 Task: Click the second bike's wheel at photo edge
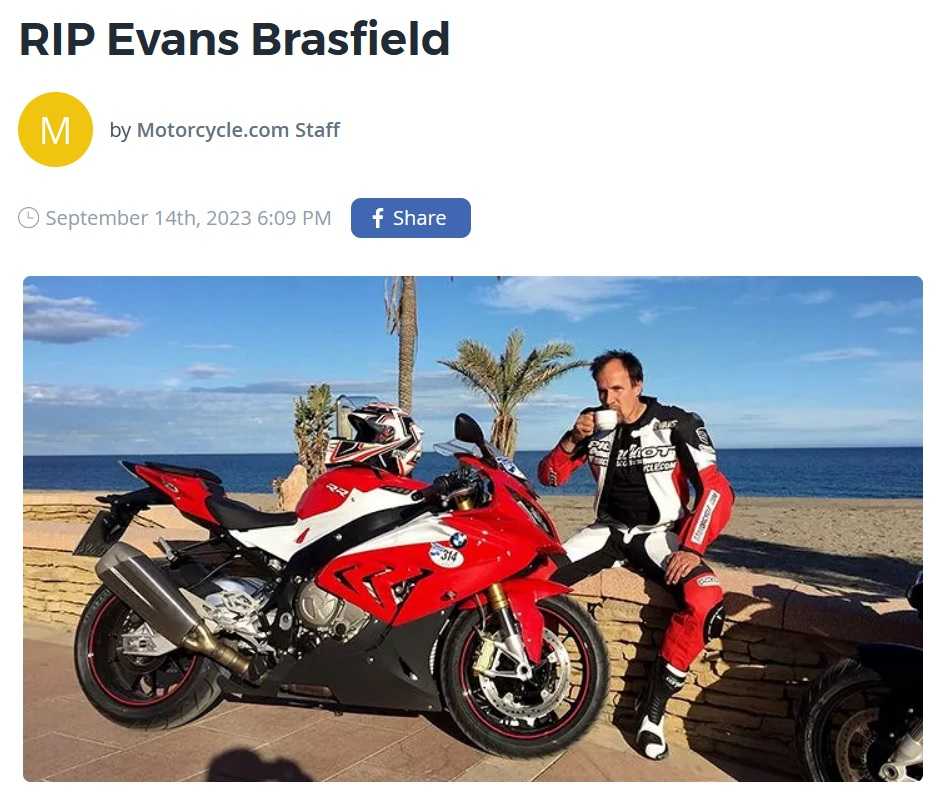(x=863, y=720)
